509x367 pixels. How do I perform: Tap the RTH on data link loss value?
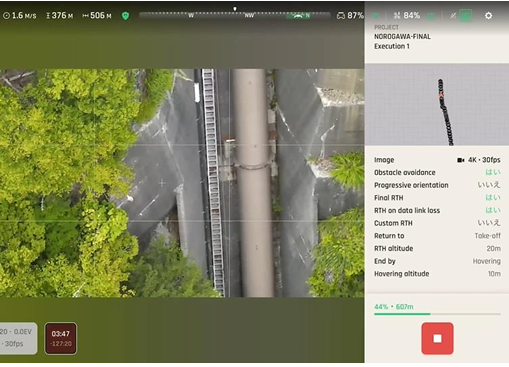pos(493,210)
